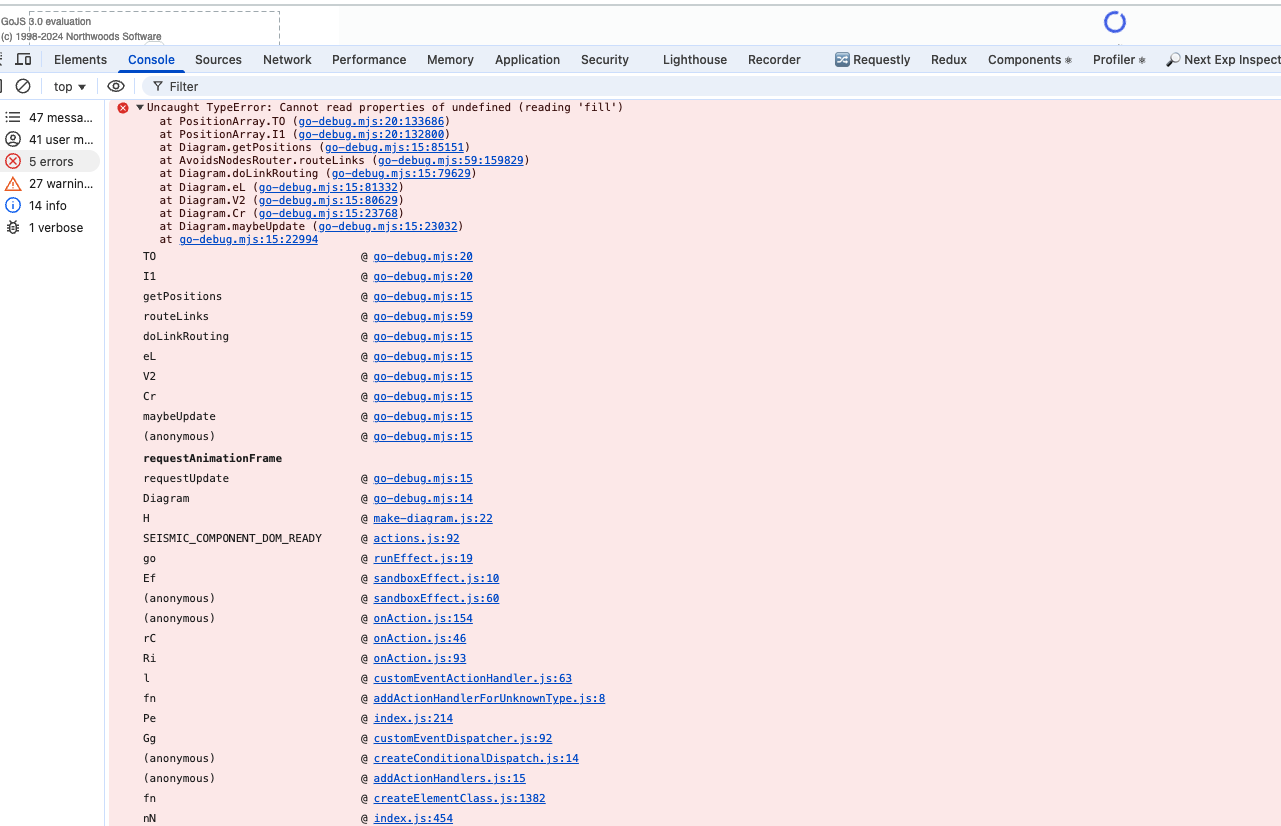The image size is (1281, 826).
Task: Collapse the Uncaught TypeError stack trace triangle
Action: click(140, 107)
